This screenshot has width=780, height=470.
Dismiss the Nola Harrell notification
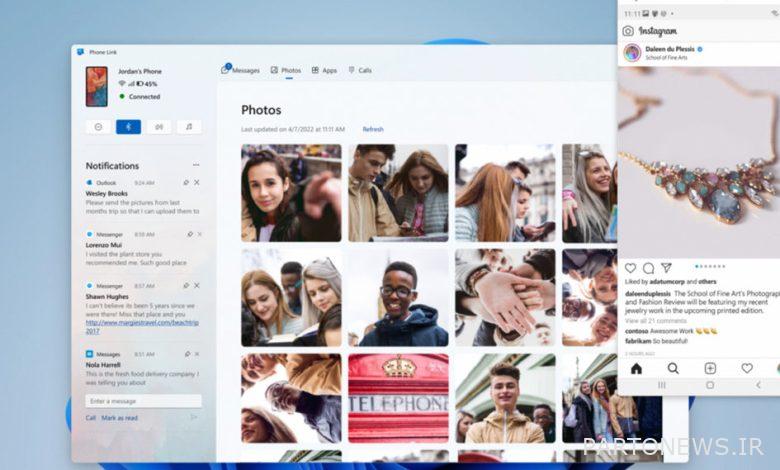point(197,354)
